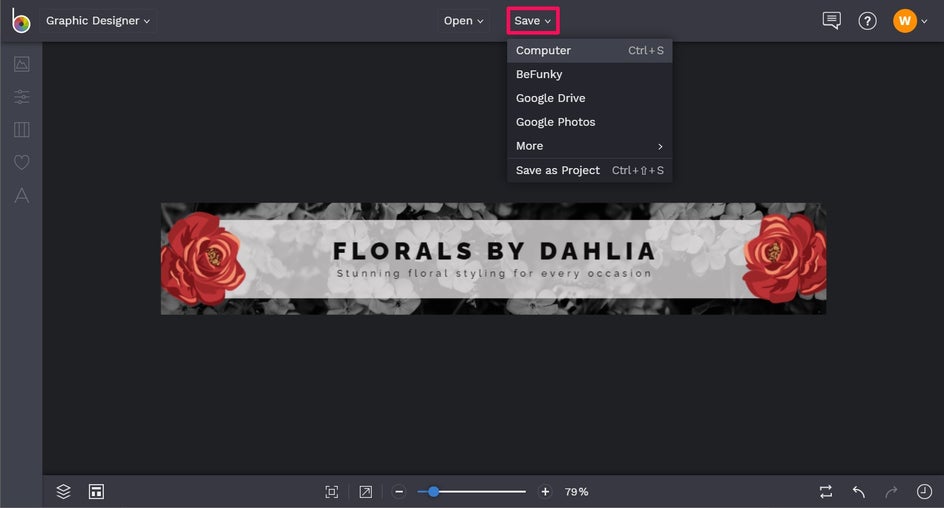This screenshot has width=944, height=508.
Task: Open the history clock icon
Action: pyautogui.click(x=924, y=492)
